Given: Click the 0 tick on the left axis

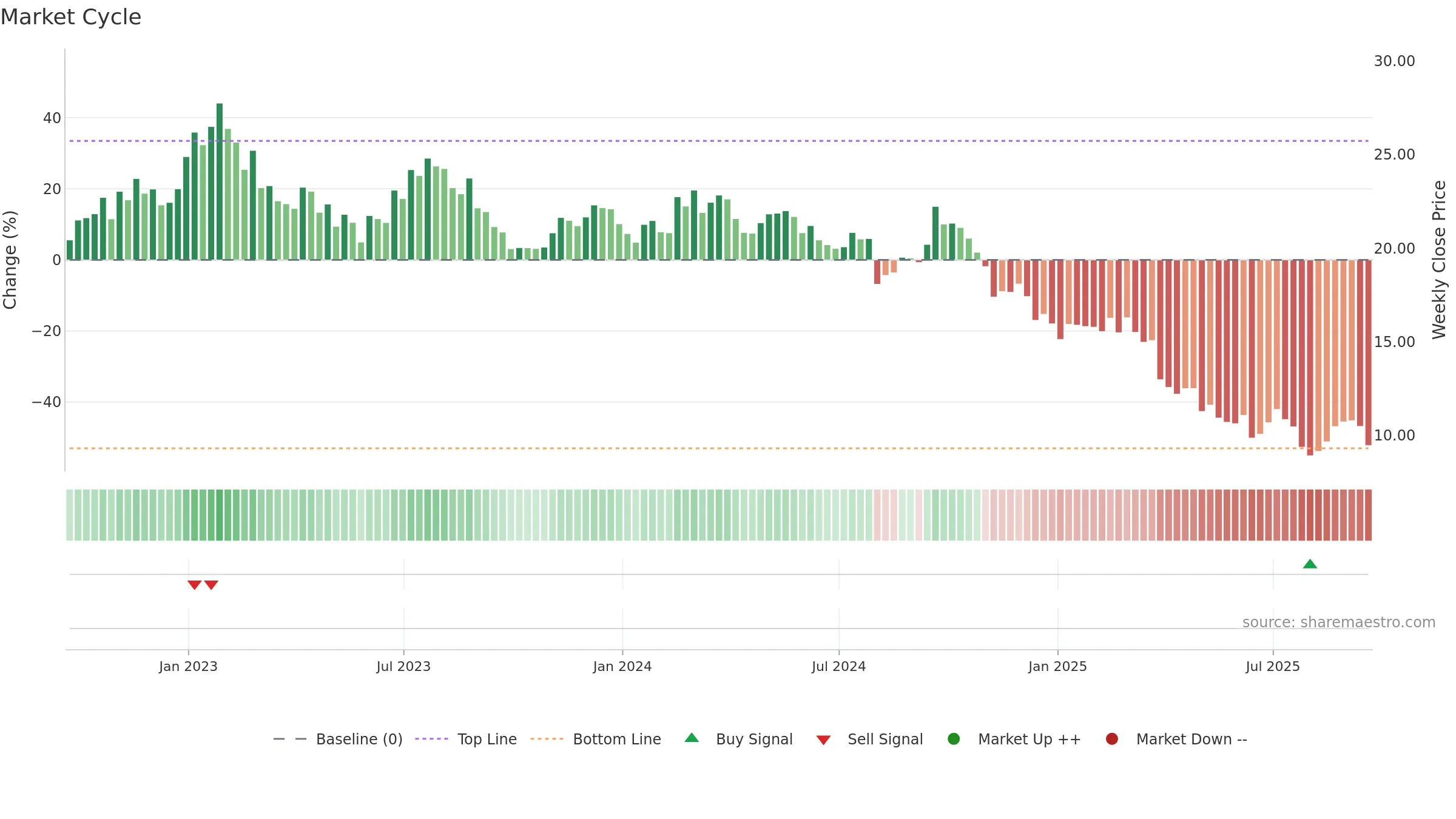Looking at the screenshot, I should 57,260.
